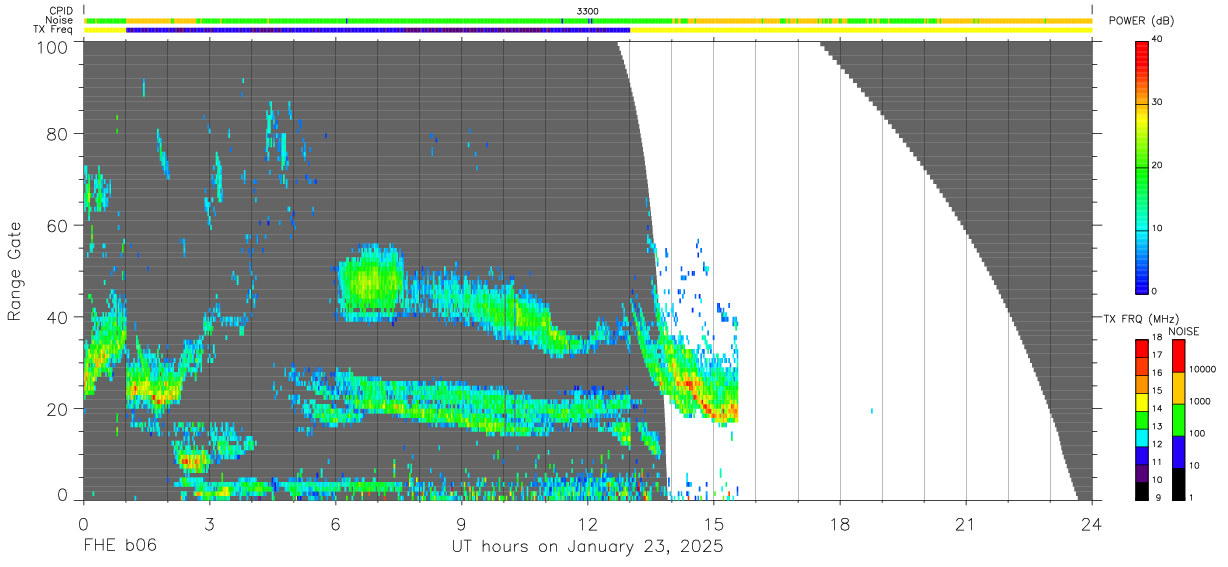Click the 21 tick on UT hours axis
Image resolution: width=1228 pixels, height=567 pixels.
[x=966, y=523]
